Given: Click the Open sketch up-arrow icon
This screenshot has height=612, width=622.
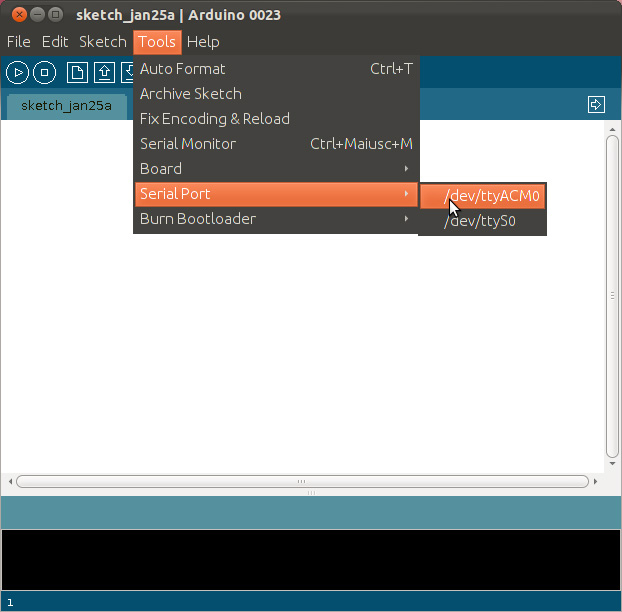Looking at the screenshot, I should pos(104,72).
